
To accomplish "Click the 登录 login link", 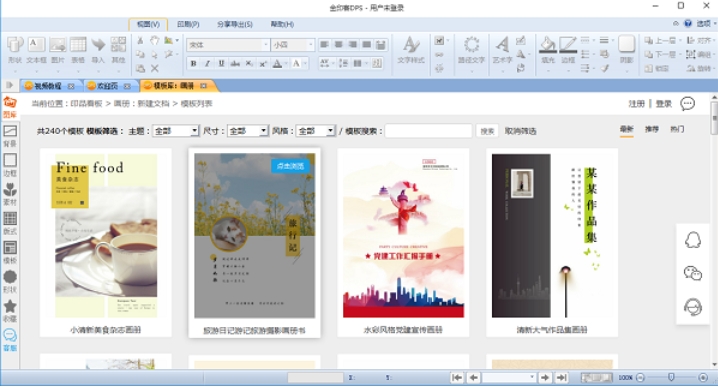I will click(x=664, y=104).
